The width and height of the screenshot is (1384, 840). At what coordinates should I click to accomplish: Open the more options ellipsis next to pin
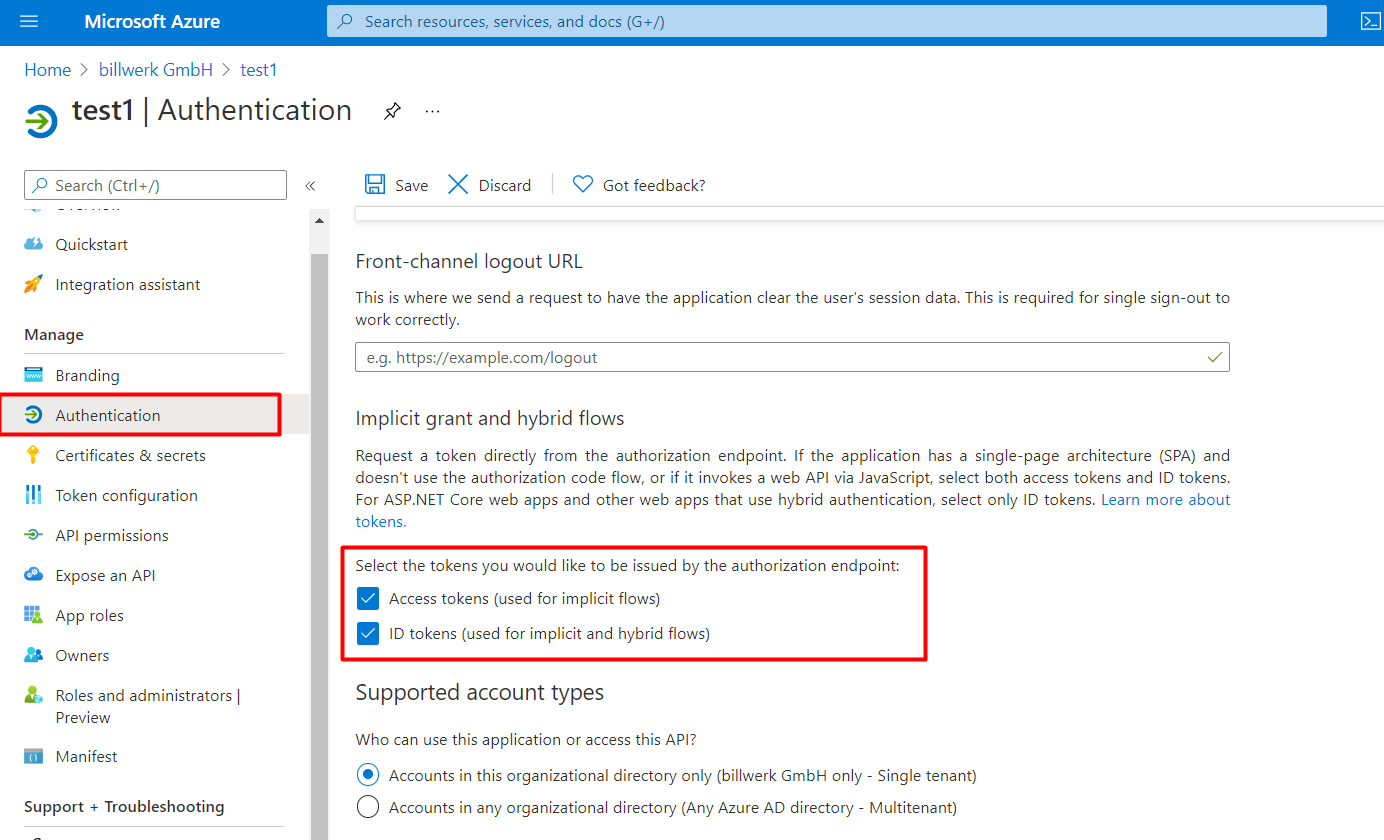click(x=432, y=111)
